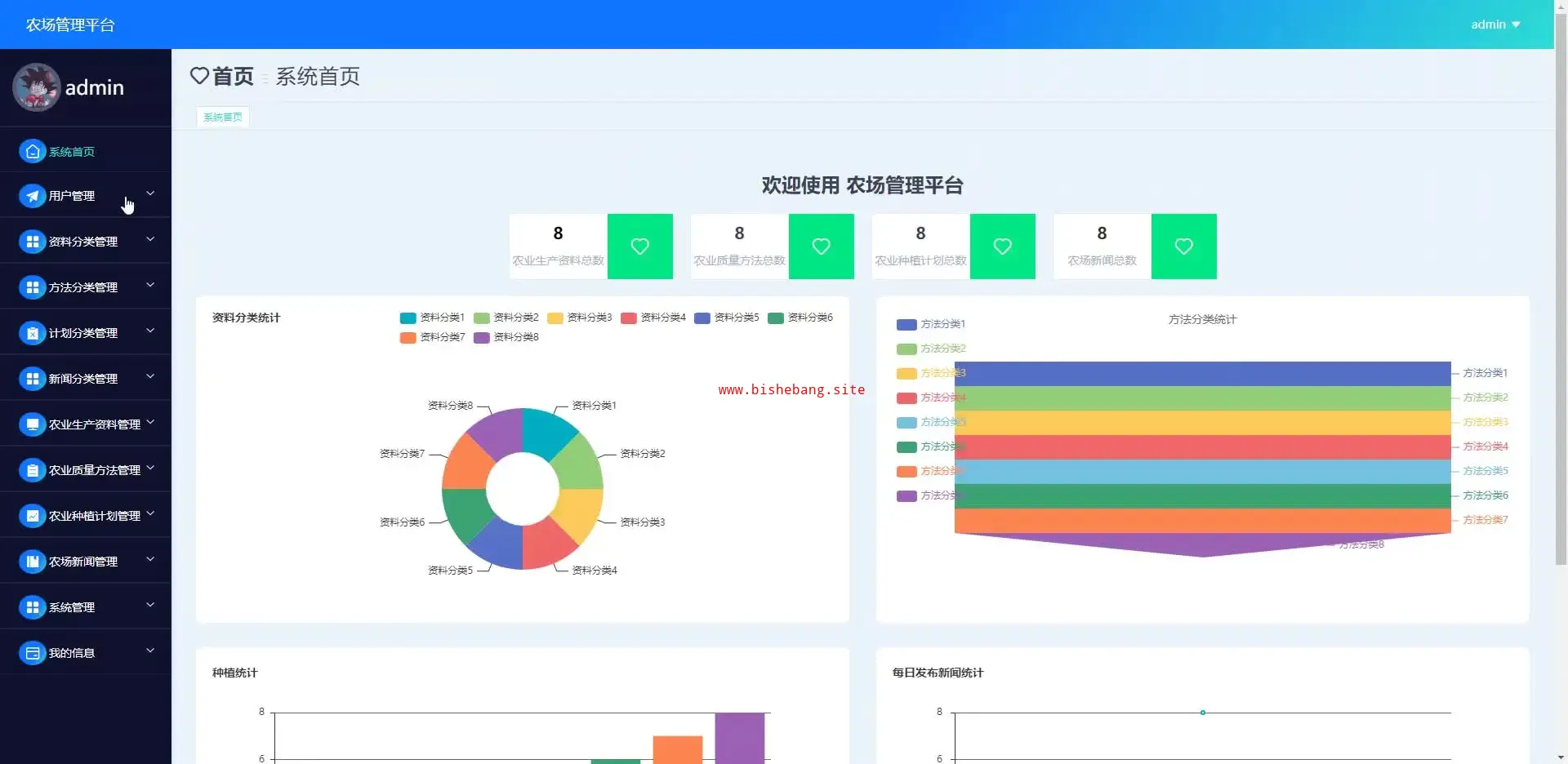This screenshot has width=1568, height=764.
Task: Toggle 资料分类1 legend in the pie chart
Action: [432, 318]
